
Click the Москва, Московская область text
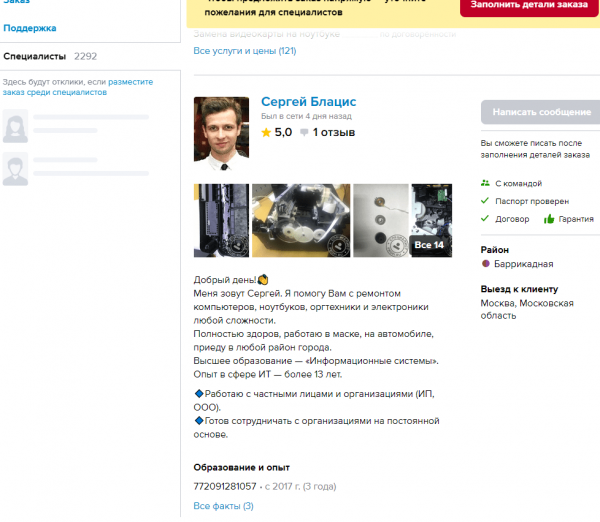click(527, 309)
